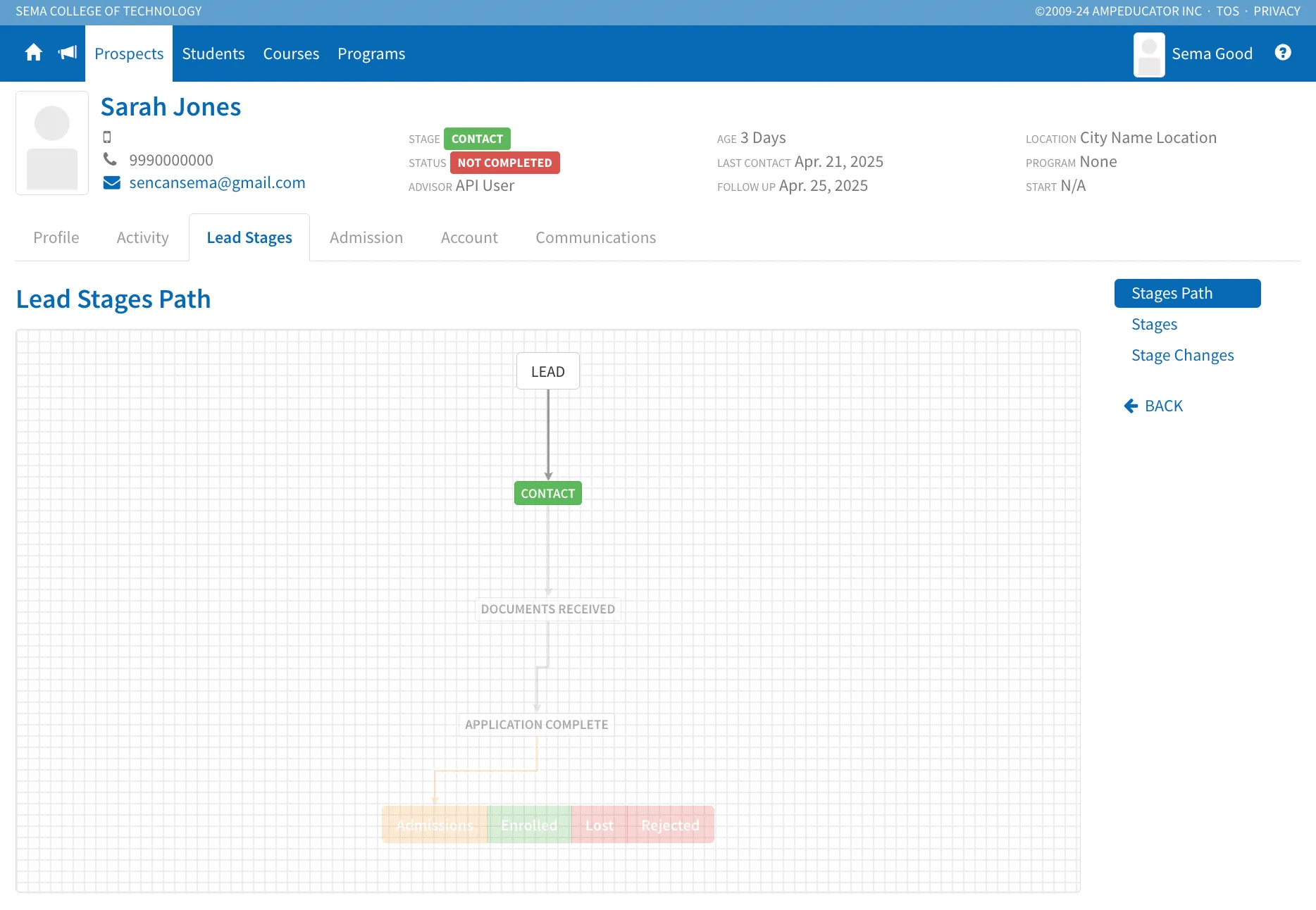Open the Programs menu
The image size is (1316, 910).
click(x=371, y=54)
